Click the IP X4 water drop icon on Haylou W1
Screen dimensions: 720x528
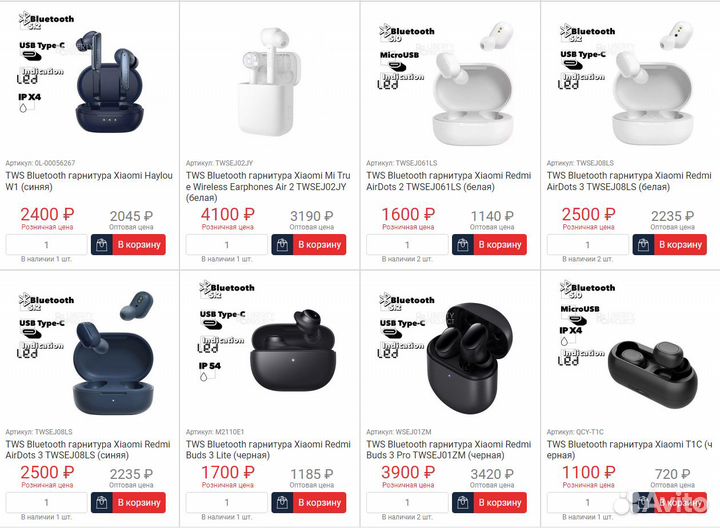click(x=23, y=108)
